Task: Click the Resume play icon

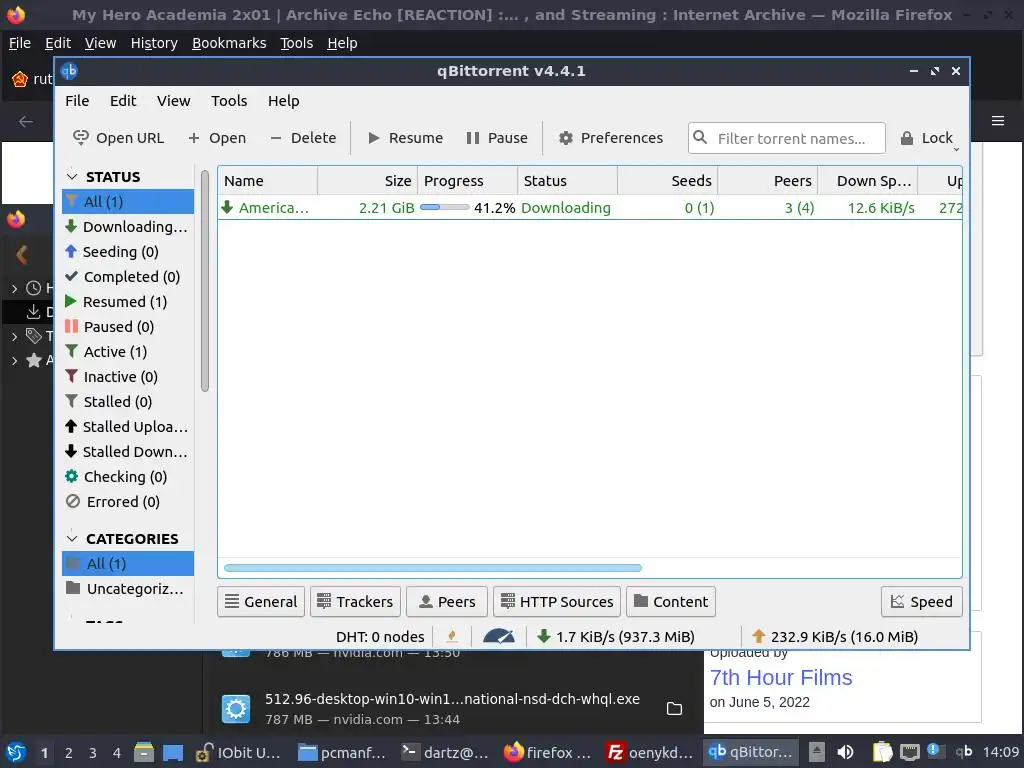Action: (x=374, y=138)
